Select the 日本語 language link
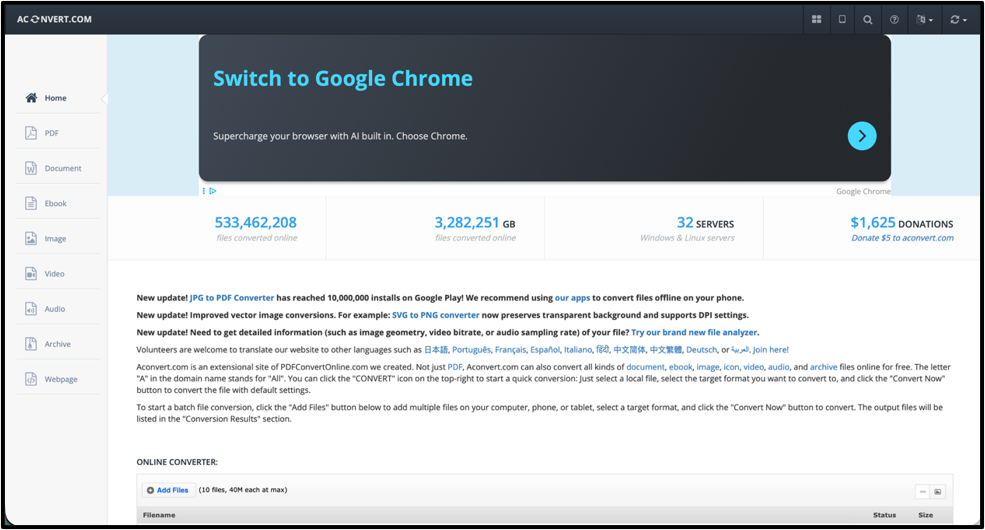This screenshot has height=530, width=985. 436,350
